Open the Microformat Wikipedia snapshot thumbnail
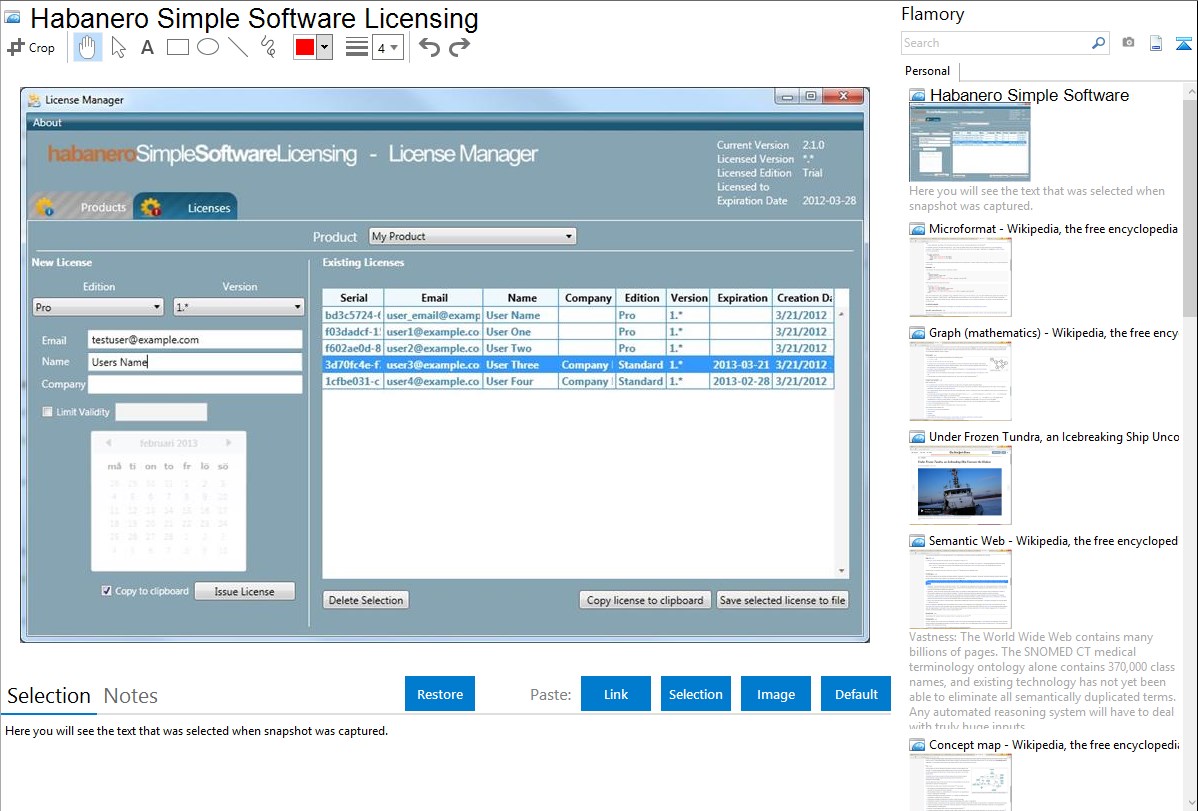This screenshot has height=811, width=1198. (960, 277)
